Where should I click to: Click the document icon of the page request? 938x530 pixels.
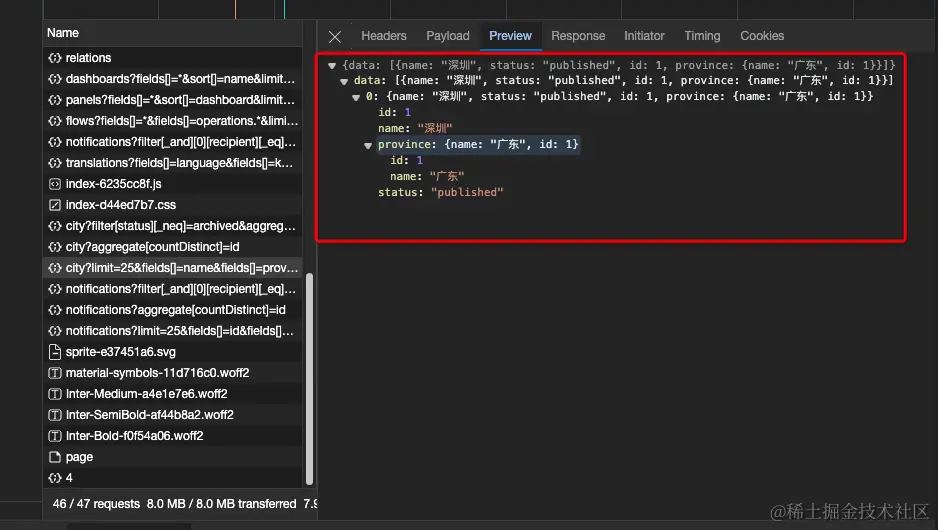pyautogui.click(x=54, y=457)
